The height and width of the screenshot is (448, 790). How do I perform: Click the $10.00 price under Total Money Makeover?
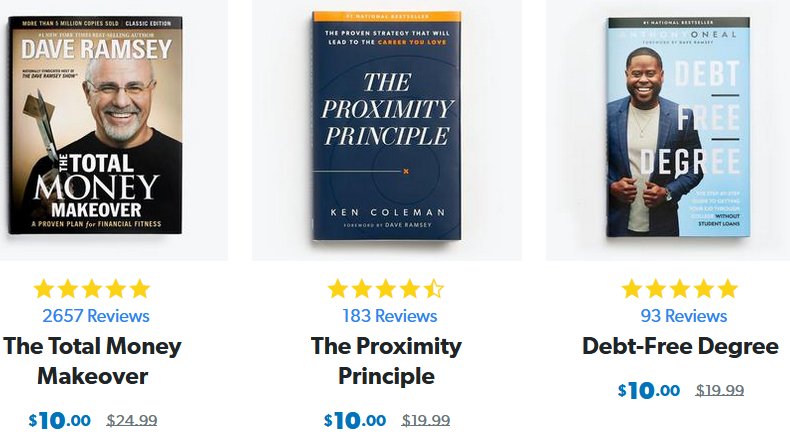point(60,421)
